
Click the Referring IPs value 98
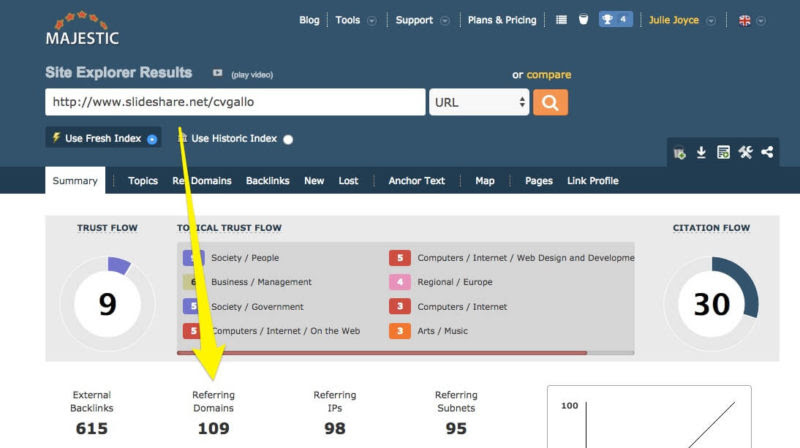[335, 429]
